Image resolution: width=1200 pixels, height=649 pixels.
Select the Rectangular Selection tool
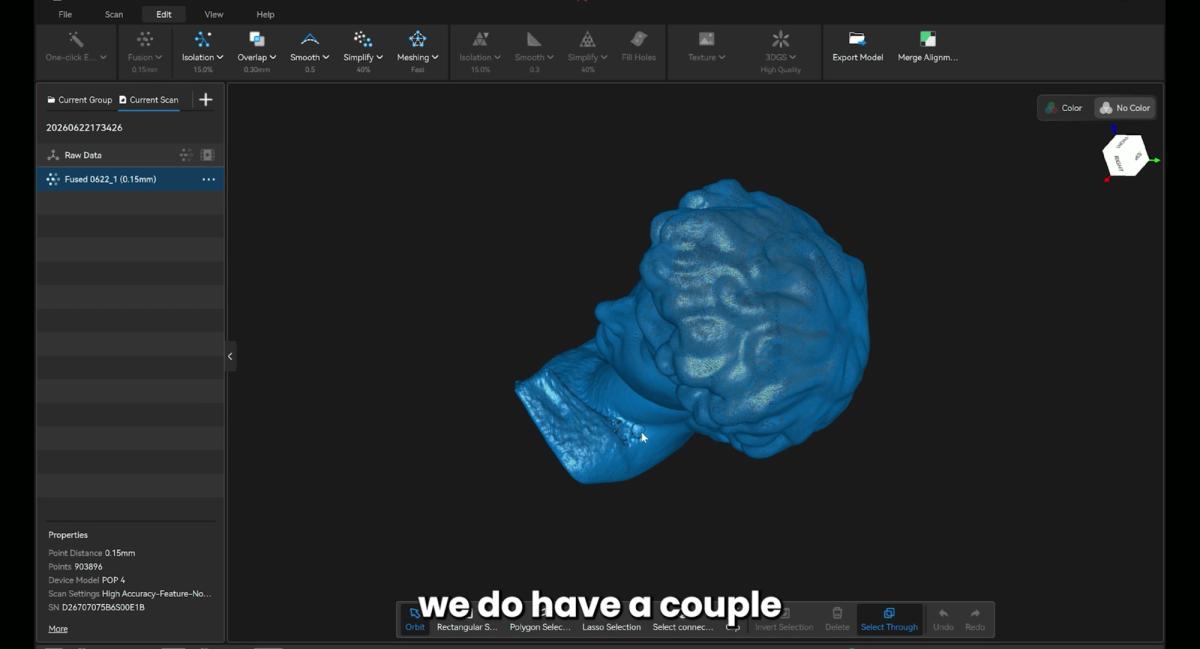pos(467,619)
